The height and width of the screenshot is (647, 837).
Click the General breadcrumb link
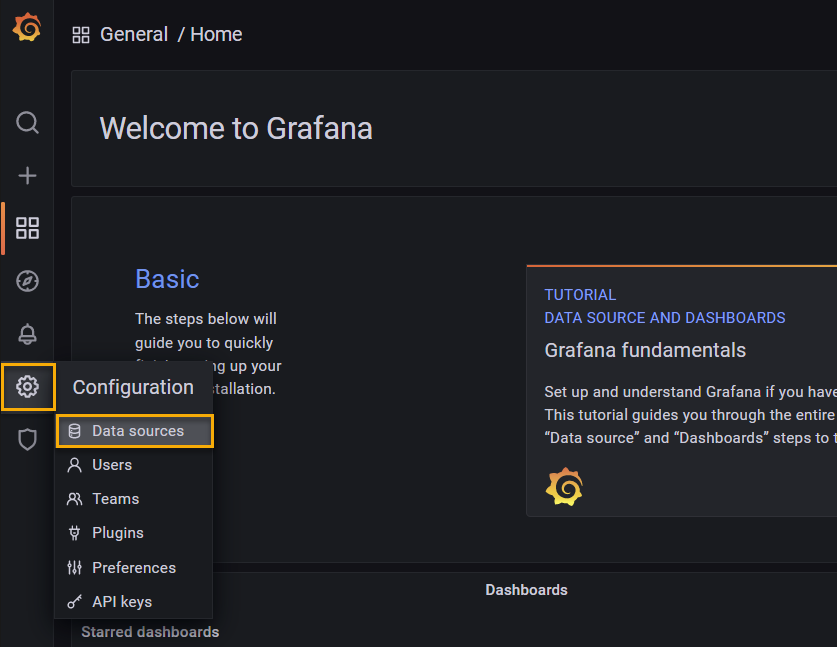click(x=134, y=35)
